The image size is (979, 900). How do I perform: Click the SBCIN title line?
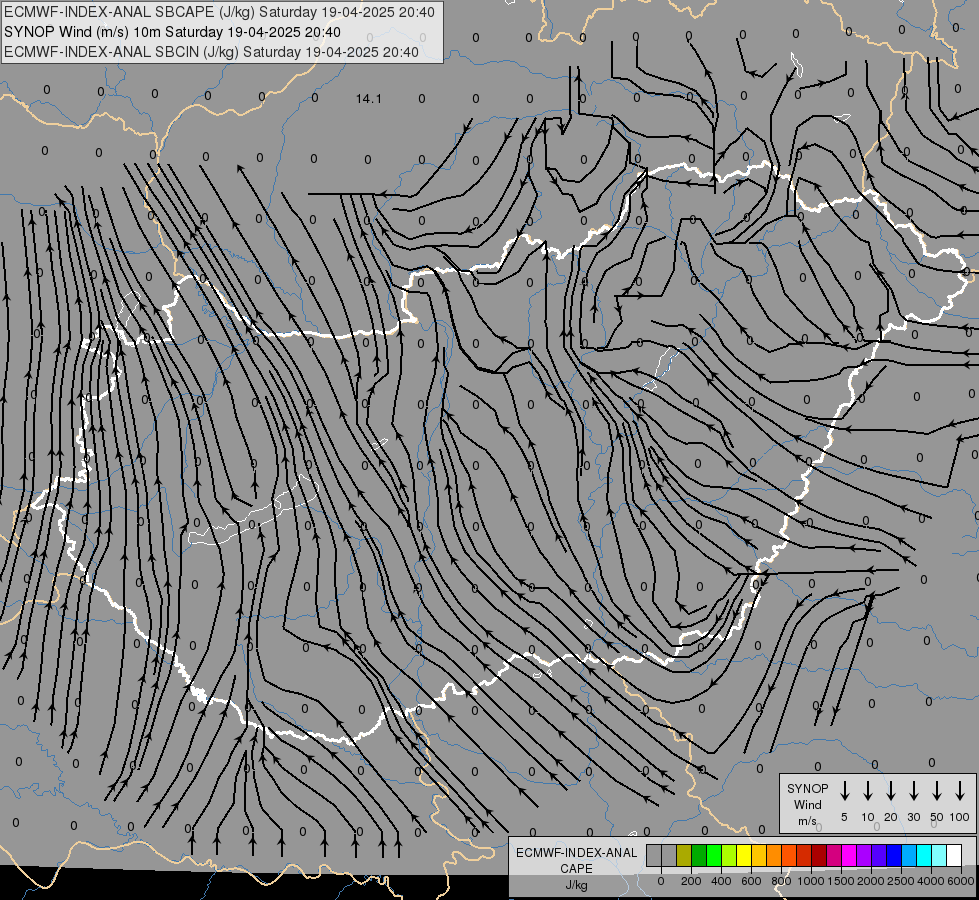(x=211, y=52)
